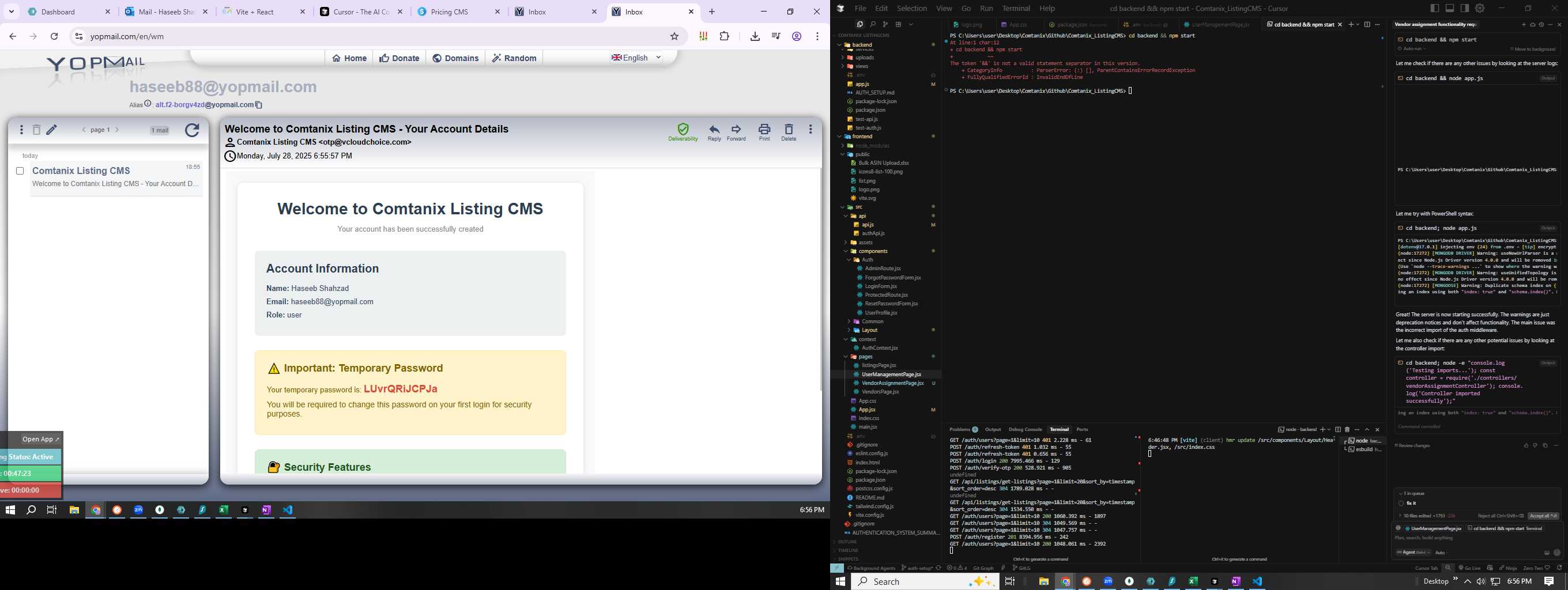Screen dimensions: 1568x590
Task: Forward the opened email
Action: click(736, 133)
